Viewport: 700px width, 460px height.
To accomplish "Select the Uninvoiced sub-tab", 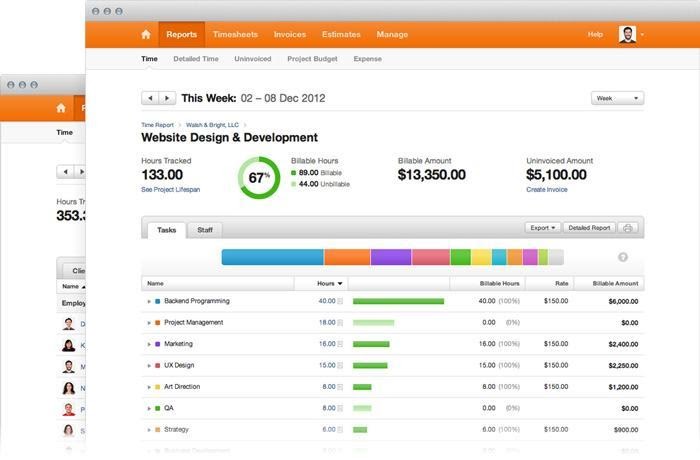I will click(253, 59).
